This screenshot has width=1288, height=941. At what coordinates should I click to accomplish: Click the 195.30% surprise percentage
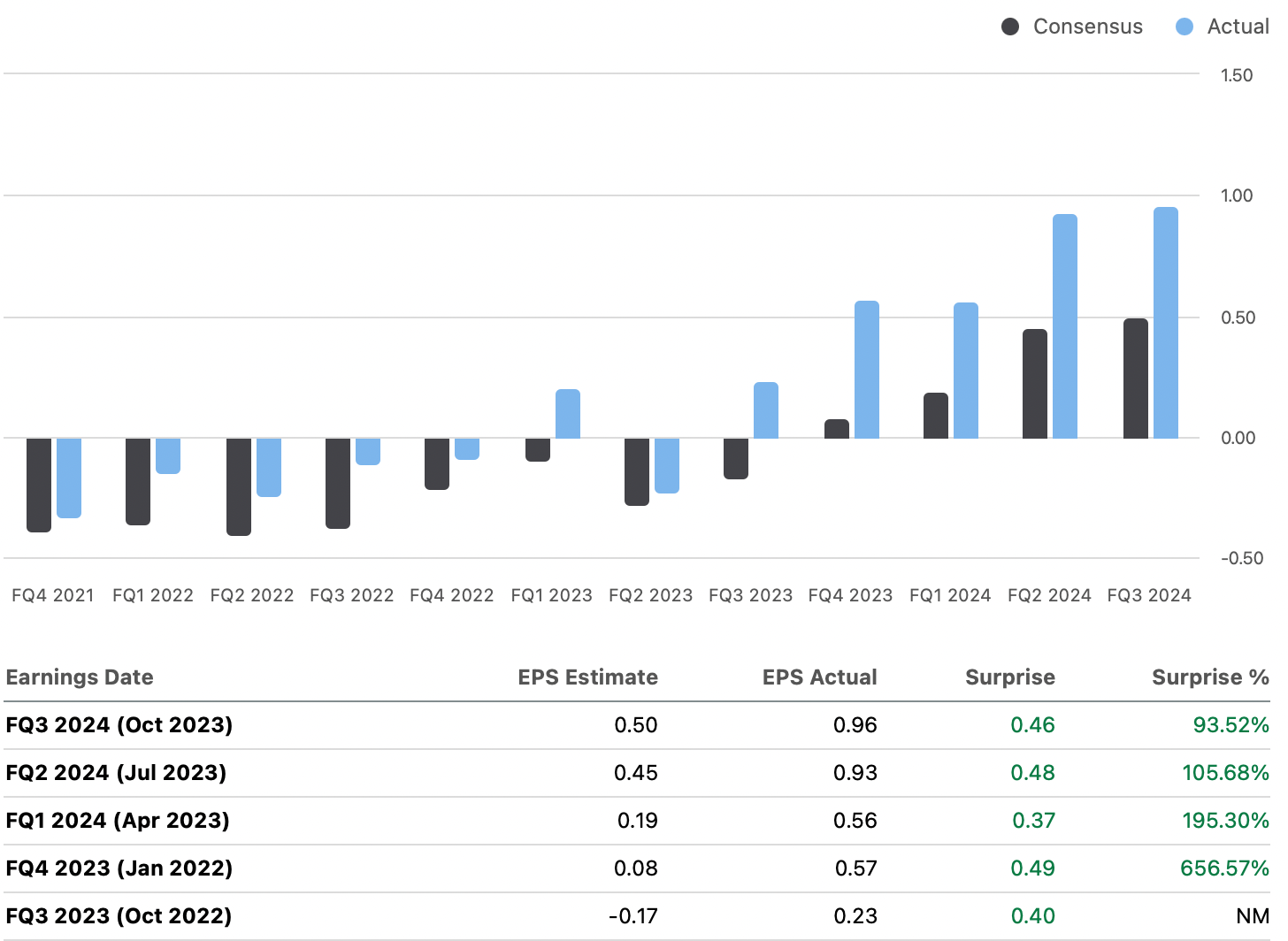click(x=1224, y=820)
